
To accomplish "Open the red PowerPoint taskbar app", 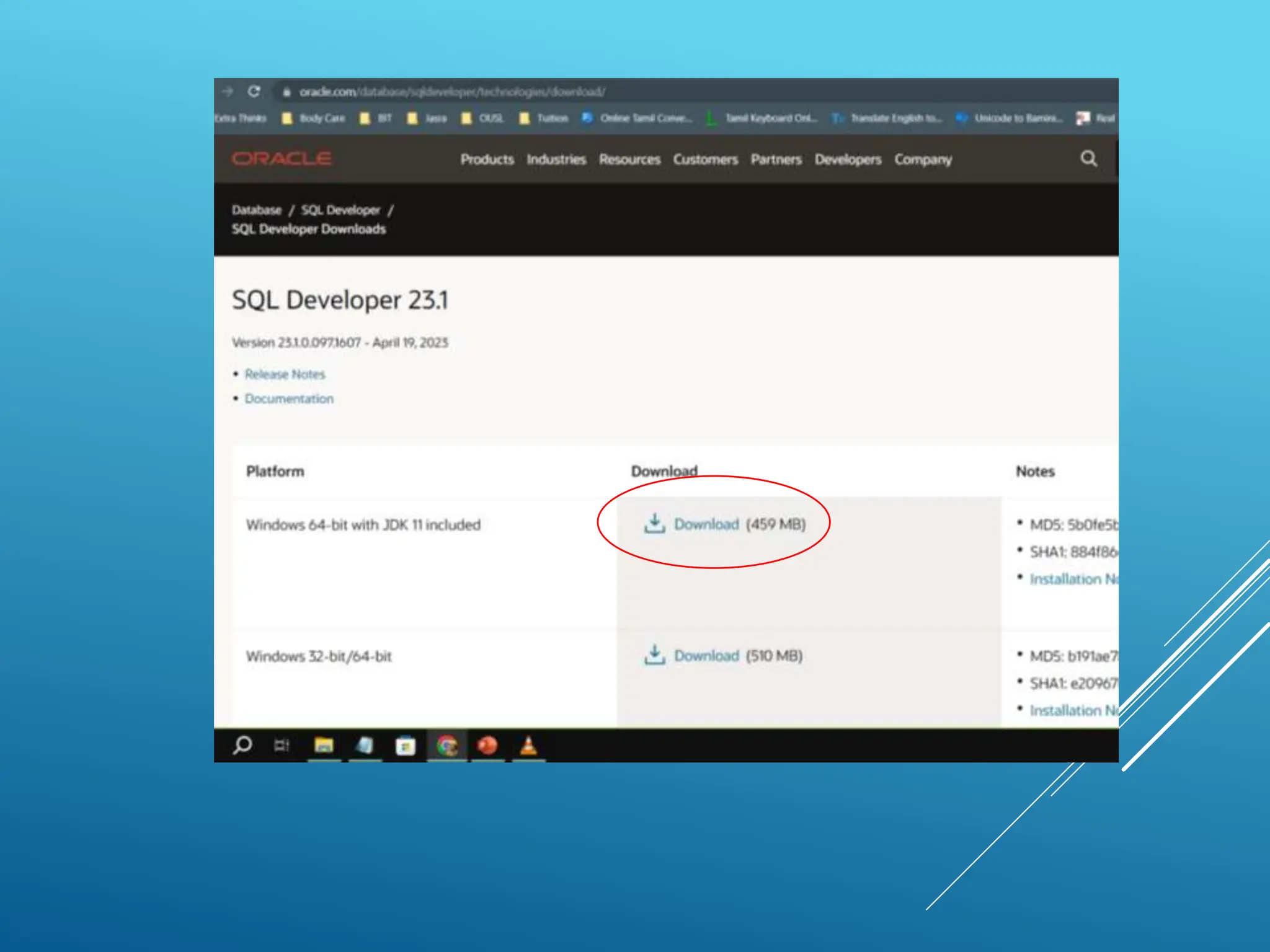I will coord(487,745).
